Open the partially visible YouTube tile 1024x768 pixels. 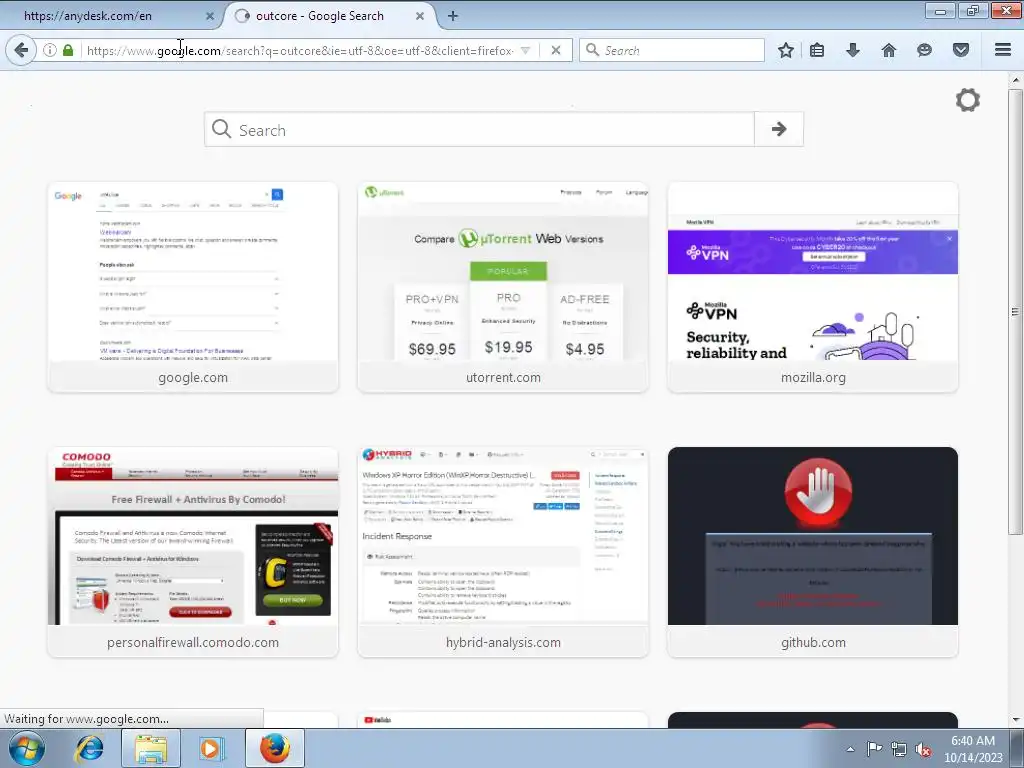tap(503, 720)
